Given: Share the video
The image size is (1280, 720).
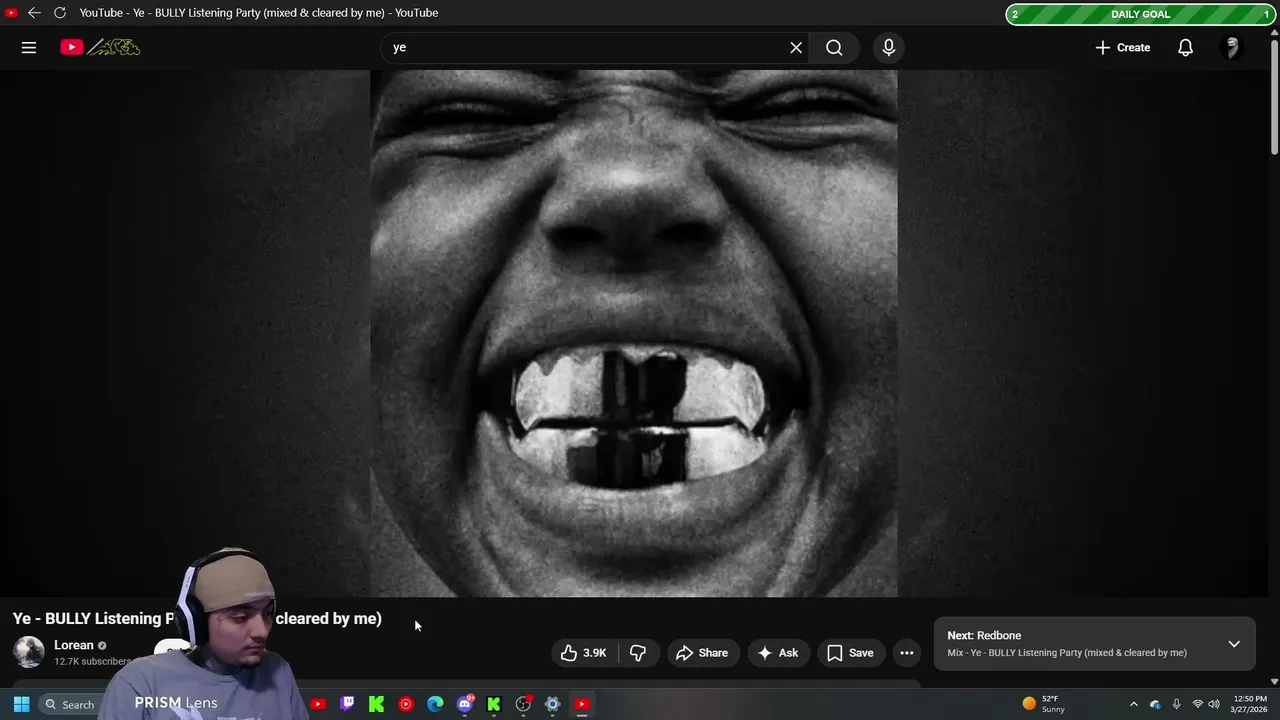Looking at the screenshot, I should click(702, 653).
